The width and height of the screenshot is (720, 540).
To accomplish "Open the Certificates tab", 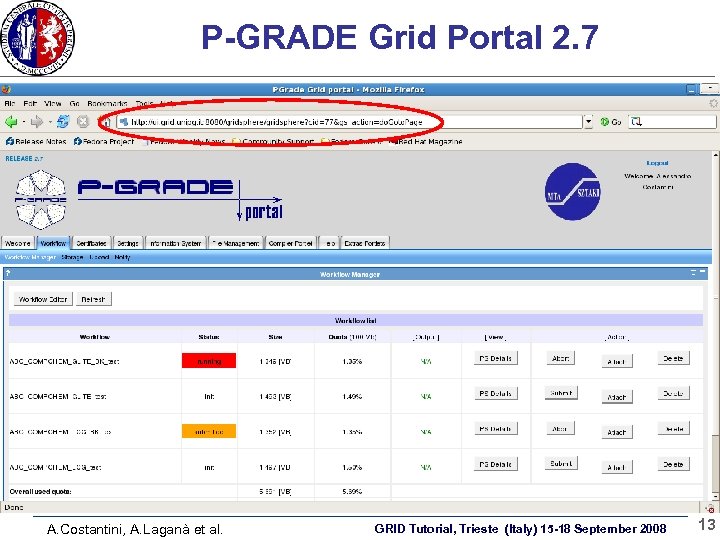I will [x=91, y=243].
